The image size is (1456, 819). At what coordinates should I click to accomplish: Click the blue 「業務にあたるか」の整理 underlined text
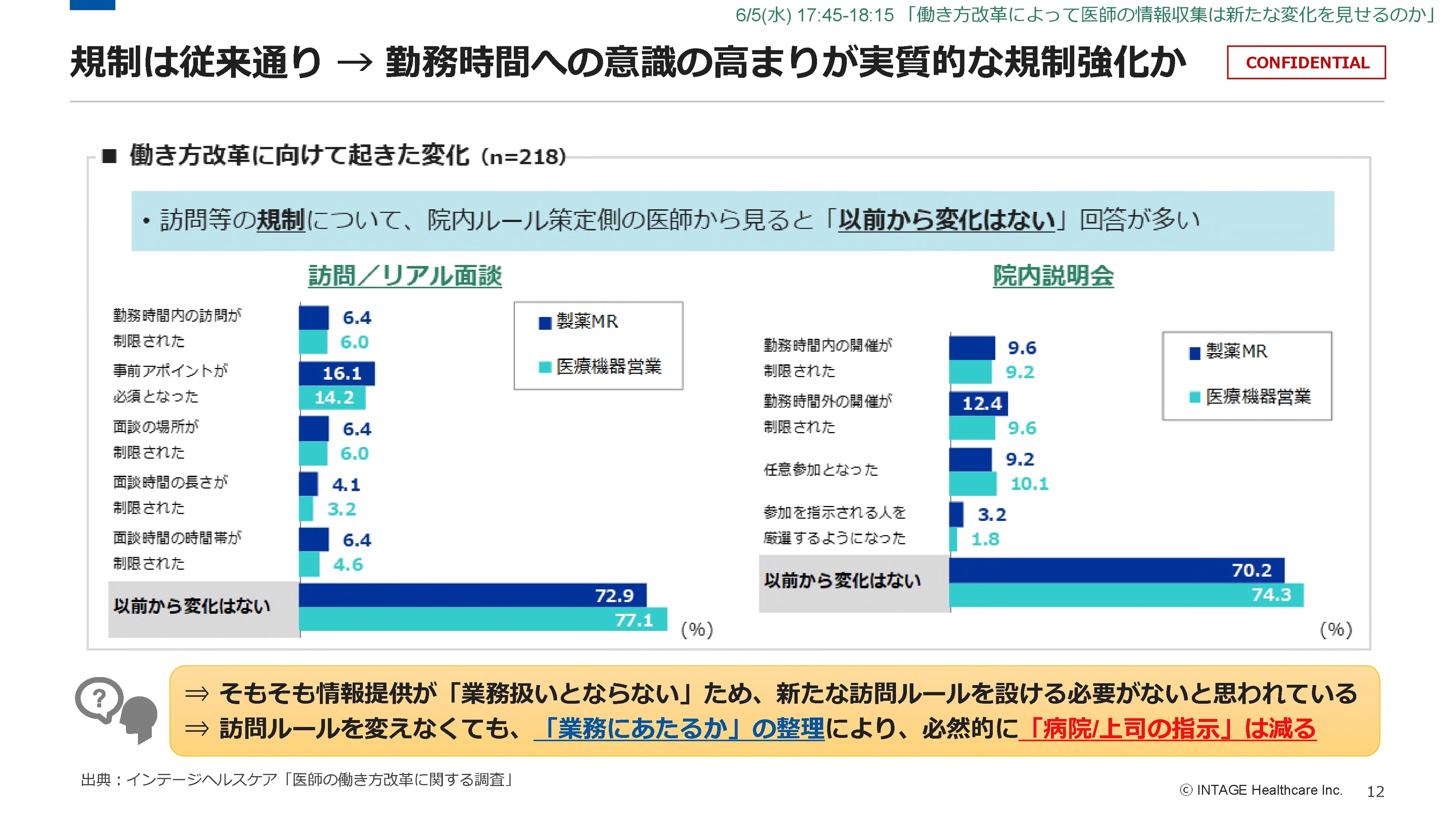(679, 728)
